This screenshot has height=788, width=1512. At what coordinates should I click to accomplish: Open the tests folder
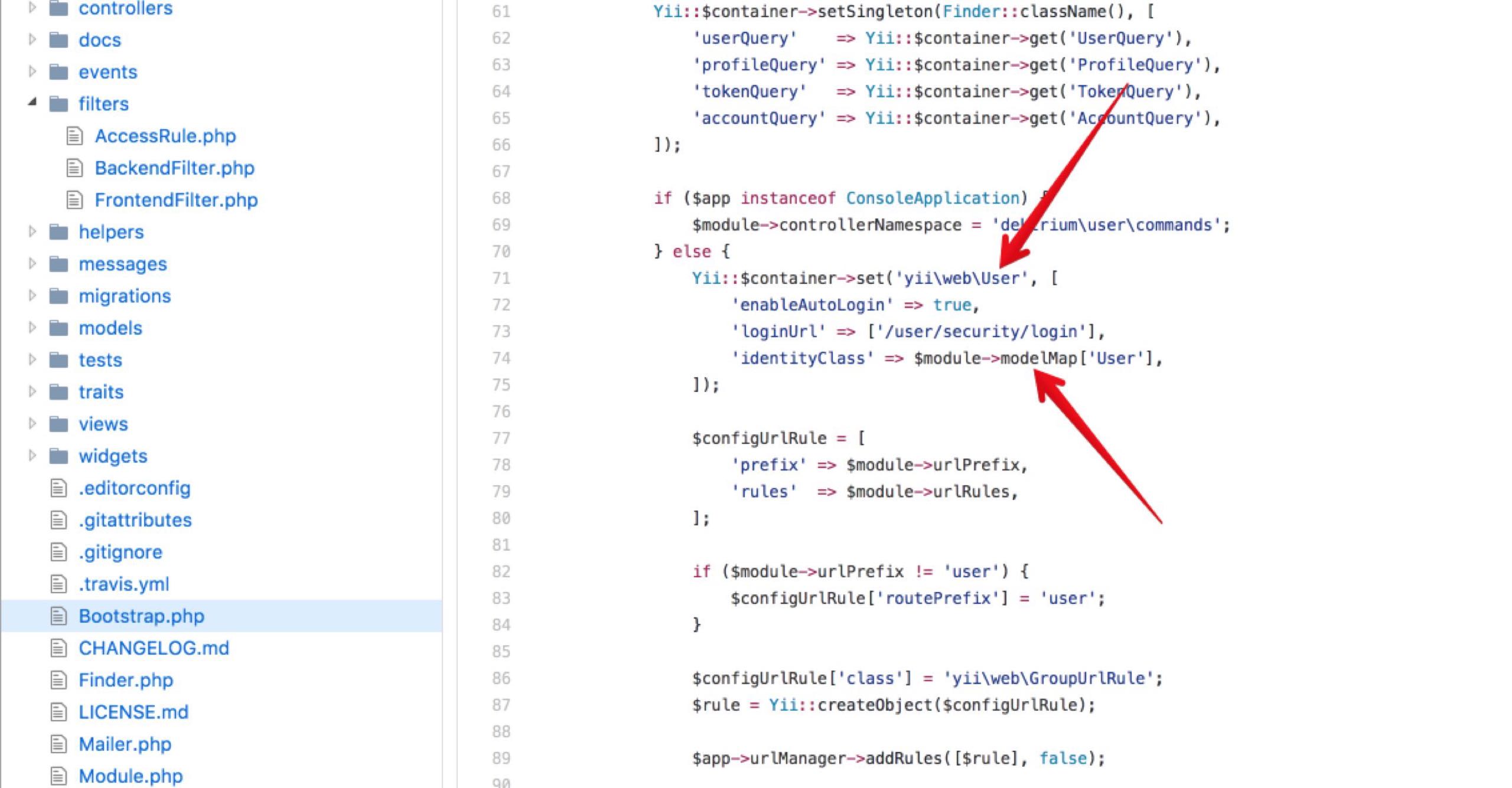pos(100,360)
